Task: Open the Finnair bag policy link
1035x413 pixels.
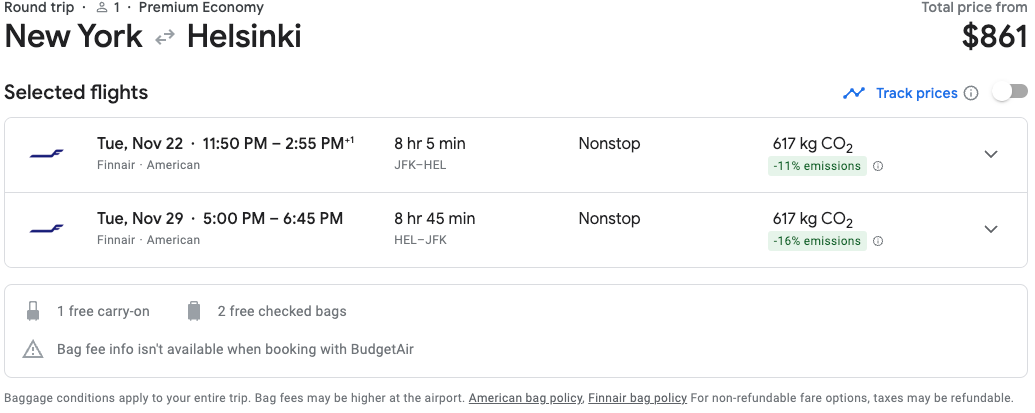Action: point(637,398)
